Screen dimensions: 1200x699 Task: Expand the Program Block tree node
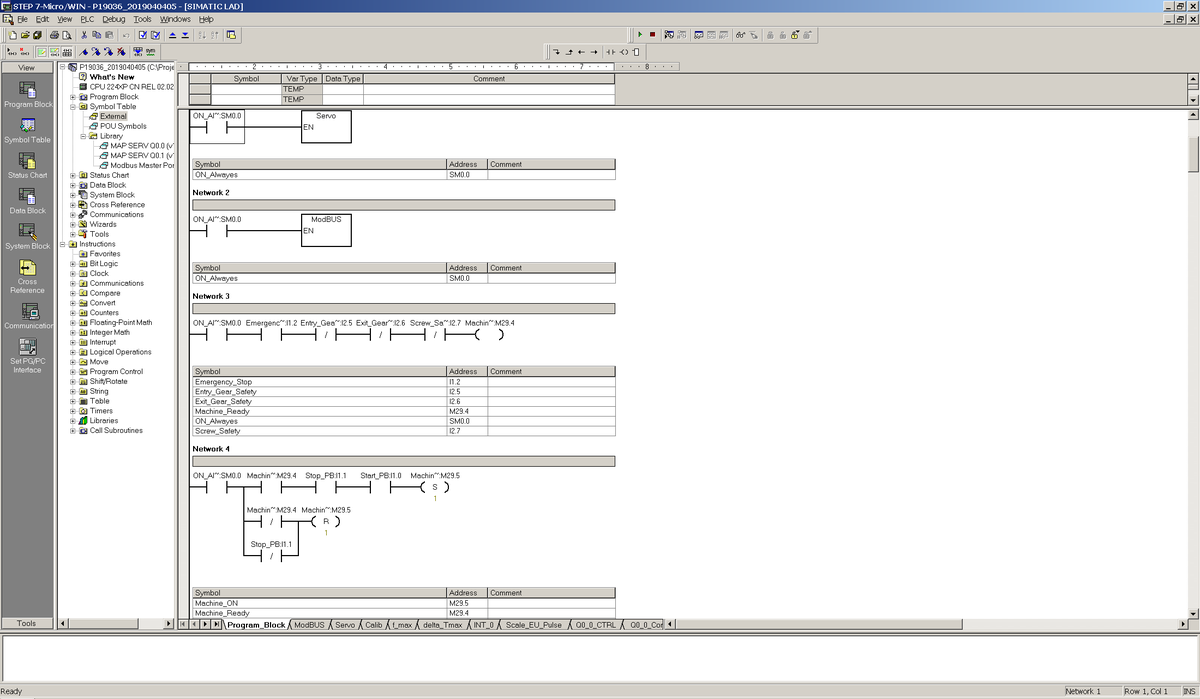pyautogui.click(x=73, y=97)
